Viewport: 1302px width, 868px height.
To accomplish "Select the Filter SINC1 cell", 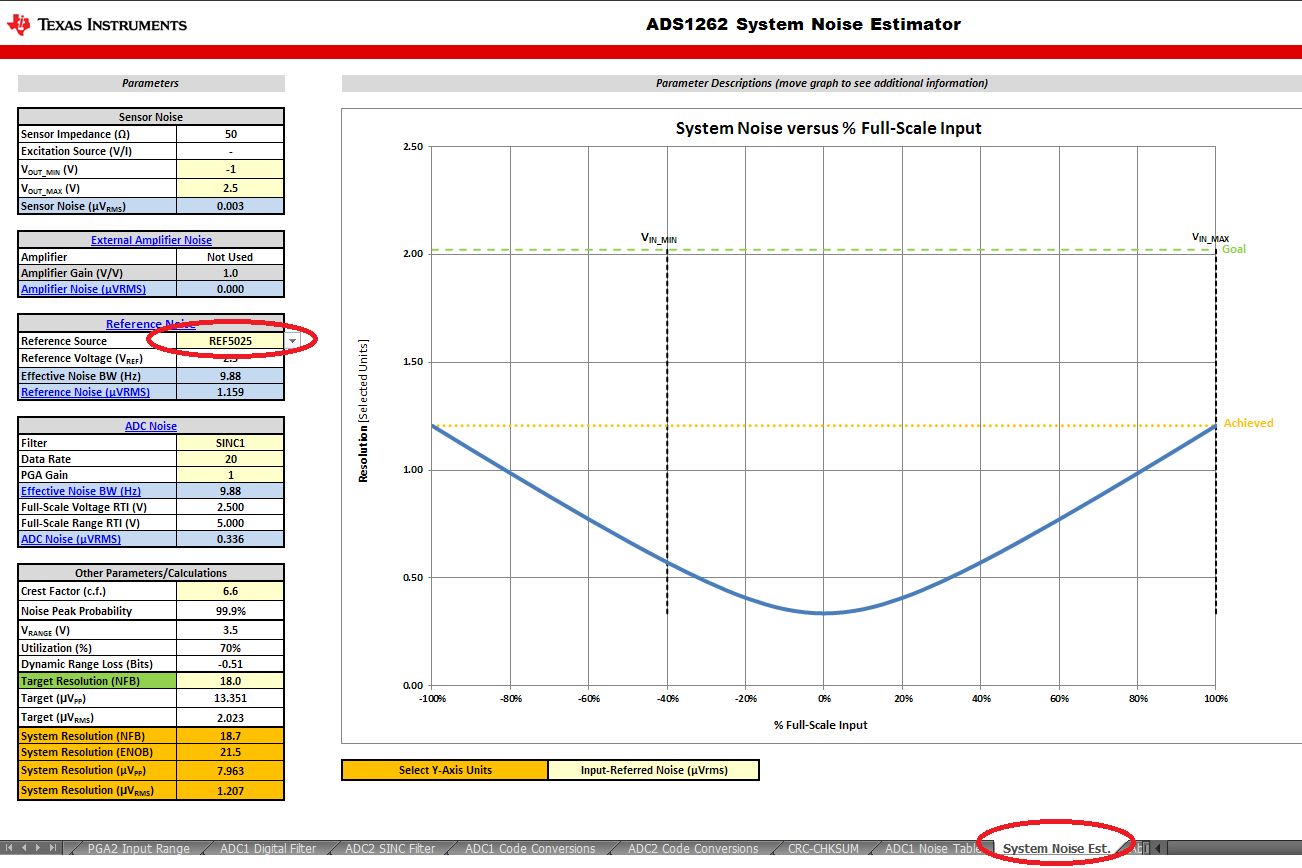I will click(x=230, y=443).
